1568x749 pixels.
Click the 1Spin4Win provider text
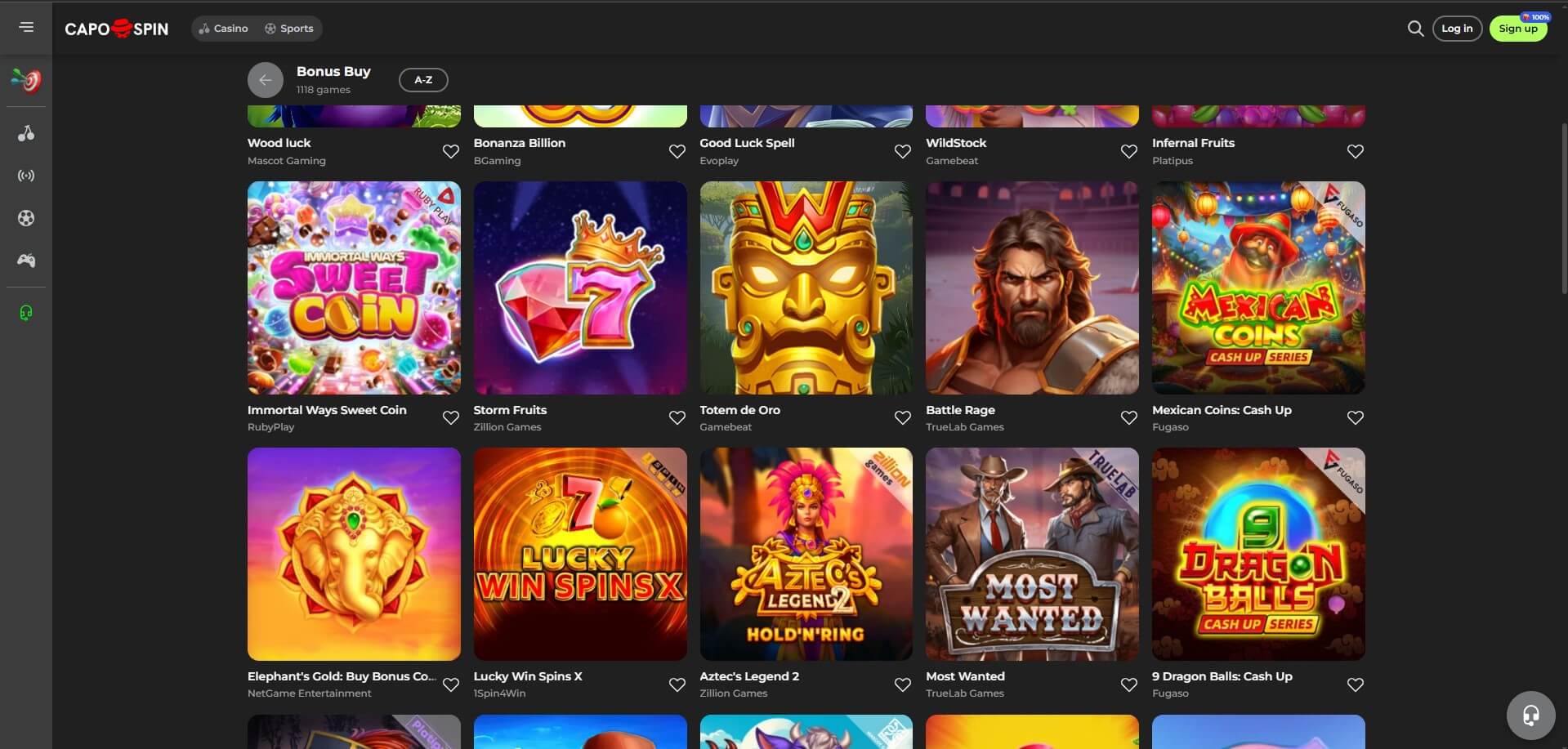click(x=499, y=693)
